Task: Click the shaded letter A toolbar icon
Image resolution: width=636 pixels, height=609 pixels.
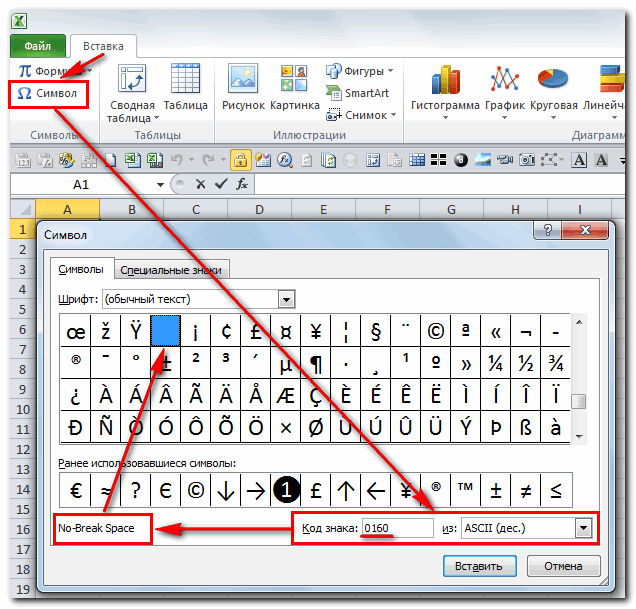Action: [601, 160]
